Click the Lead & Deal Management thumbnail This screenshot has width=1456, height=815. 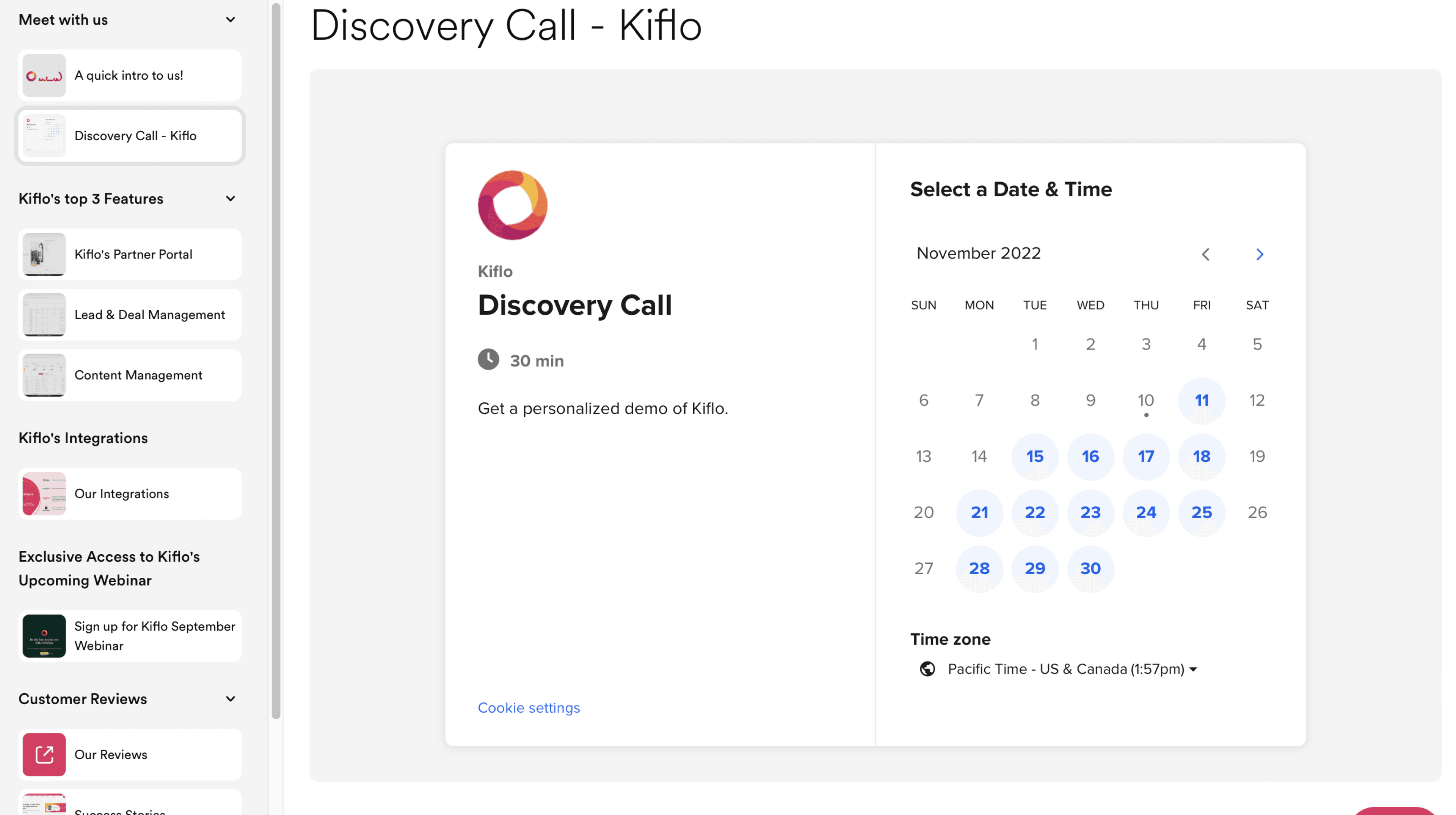point(44,315)
